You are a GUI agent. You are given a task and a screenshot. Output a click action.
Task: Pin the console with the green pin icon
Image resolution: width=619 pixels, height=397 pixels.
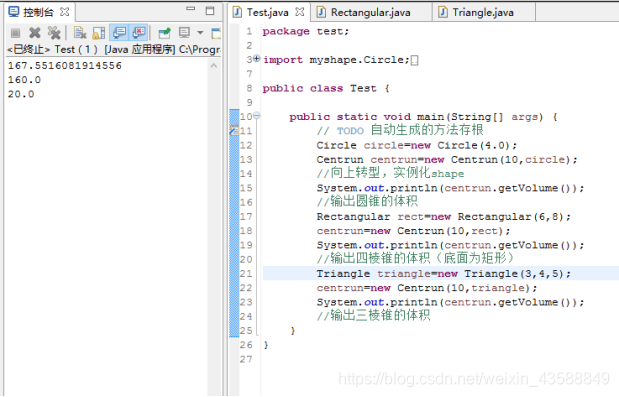(164, 33)
